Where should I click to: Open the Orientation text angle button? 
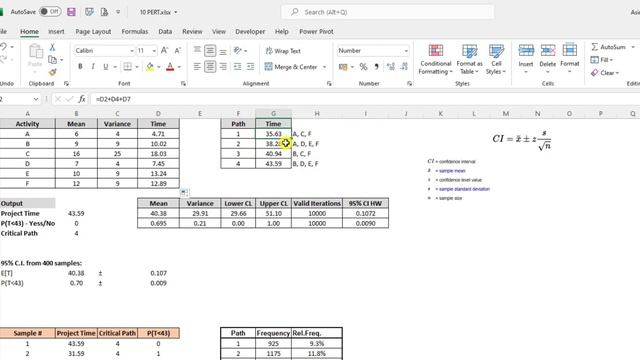tap(238, 51)
